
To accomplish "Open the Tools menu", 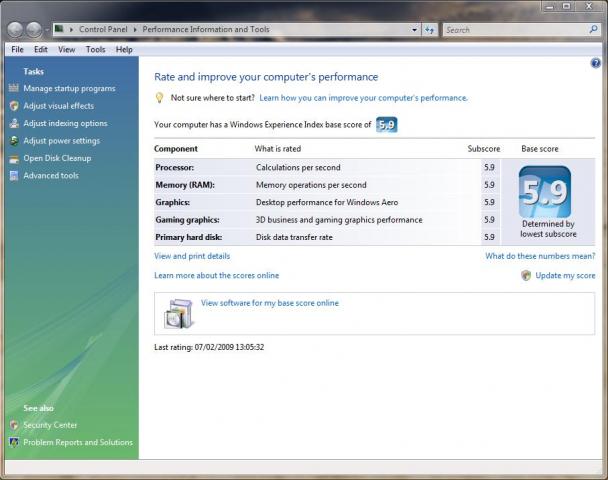I will tap(96, 50).
